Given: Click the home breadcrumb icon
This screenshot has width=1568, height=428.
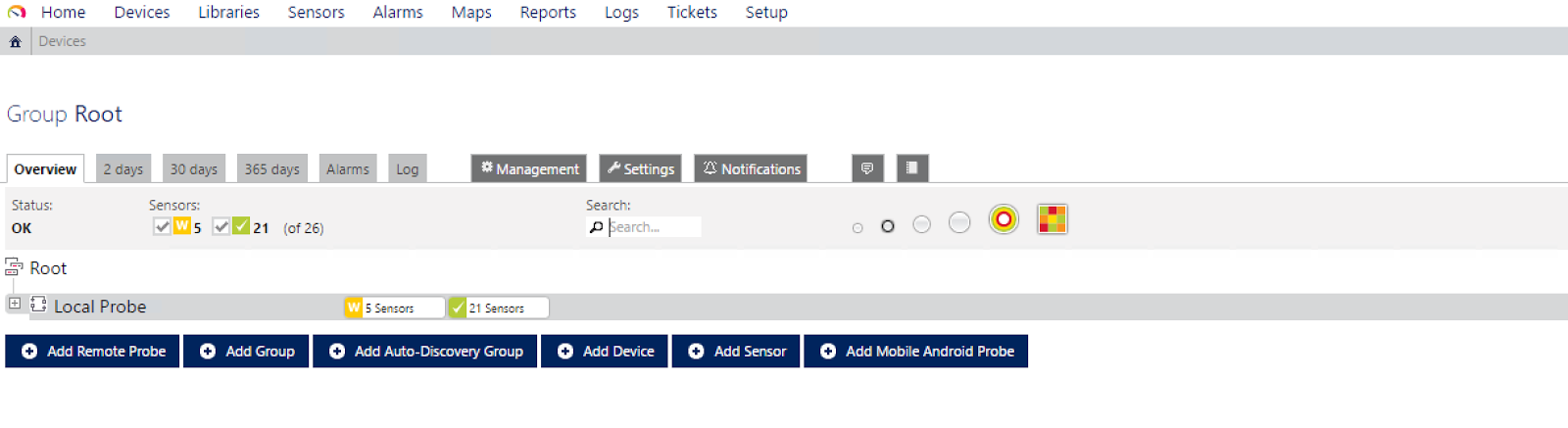Looking at the screenshot, I should pos(15,41).
